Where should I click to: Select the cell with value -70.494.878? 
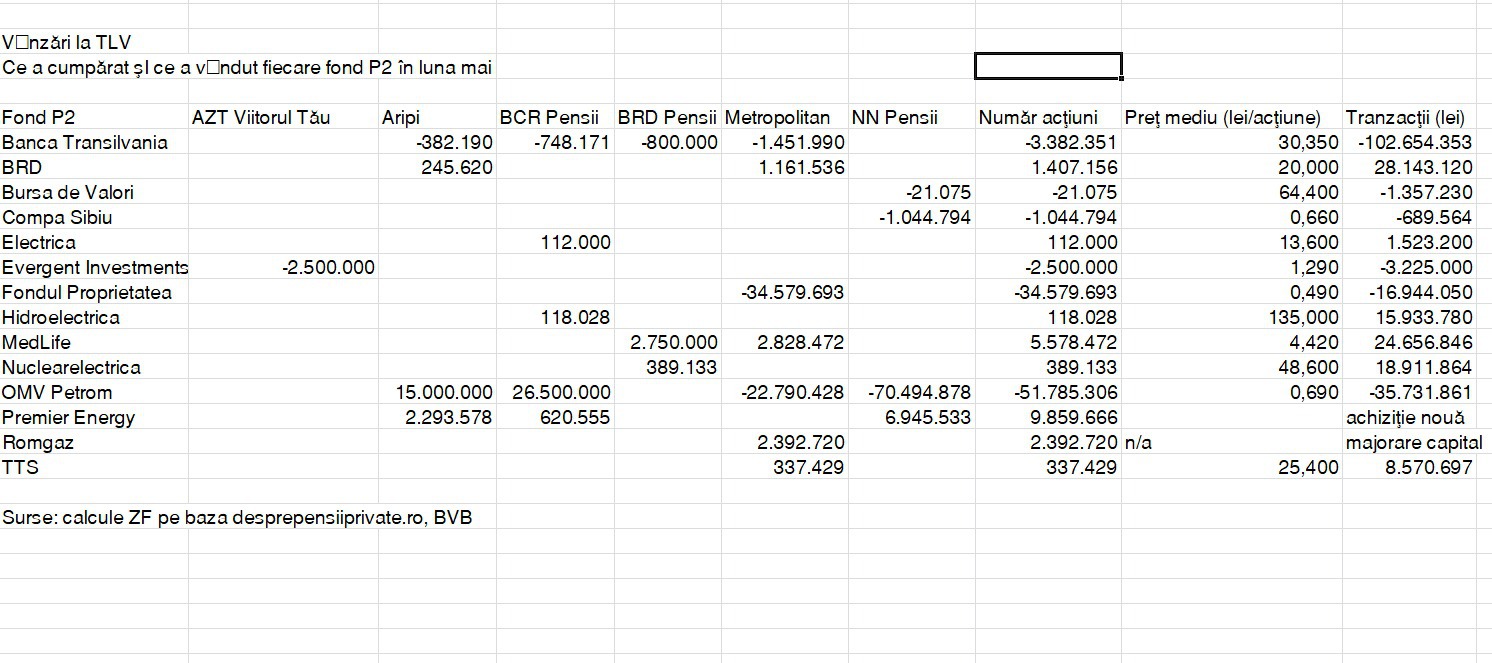918,392
